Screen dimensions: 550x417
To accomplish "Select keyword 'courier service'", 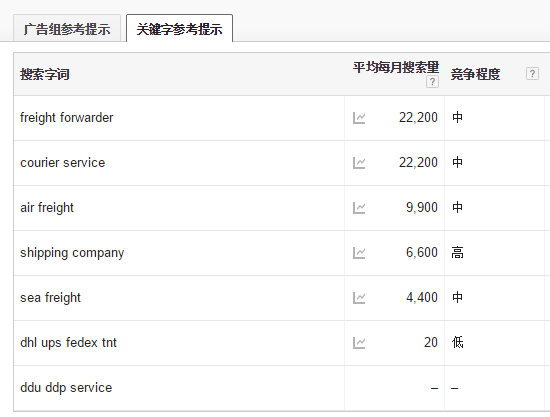I will click(62, 163).
